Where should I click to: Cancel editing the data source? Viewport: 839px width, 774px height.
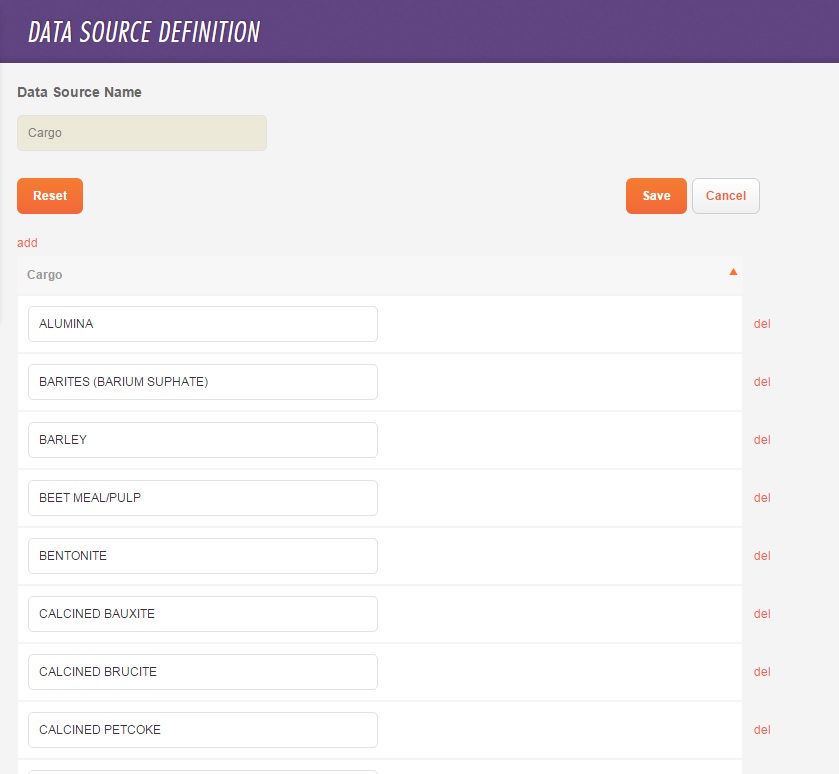(725, 196)
